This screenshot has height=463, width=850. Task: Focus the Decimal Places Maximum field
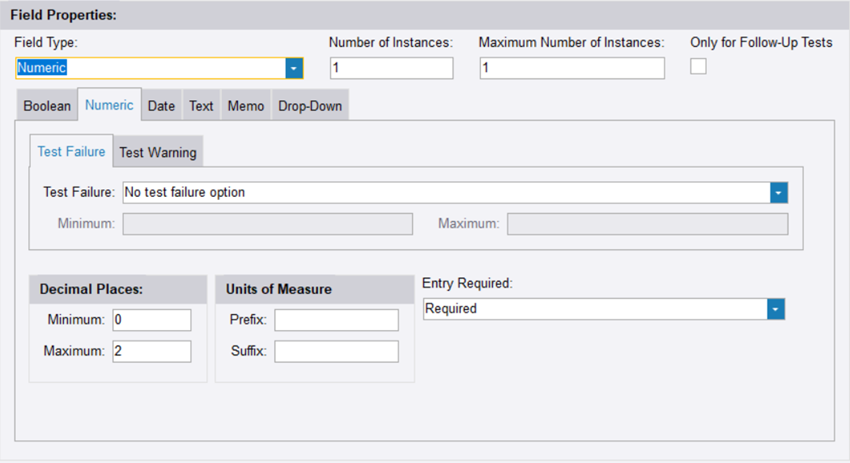coord(151,351)
